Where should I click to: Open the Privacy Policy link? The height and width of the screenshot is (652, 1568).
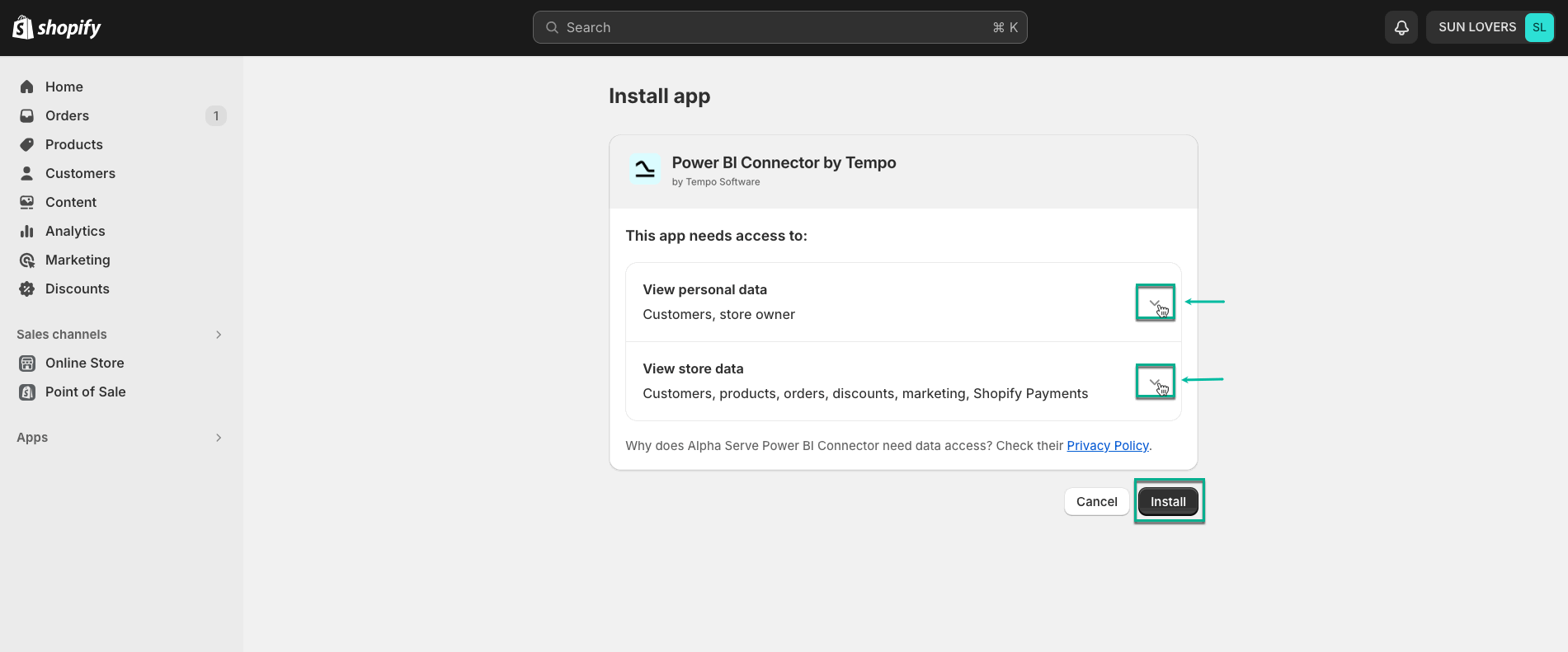pyautogui.click(x=1108, y=445)
